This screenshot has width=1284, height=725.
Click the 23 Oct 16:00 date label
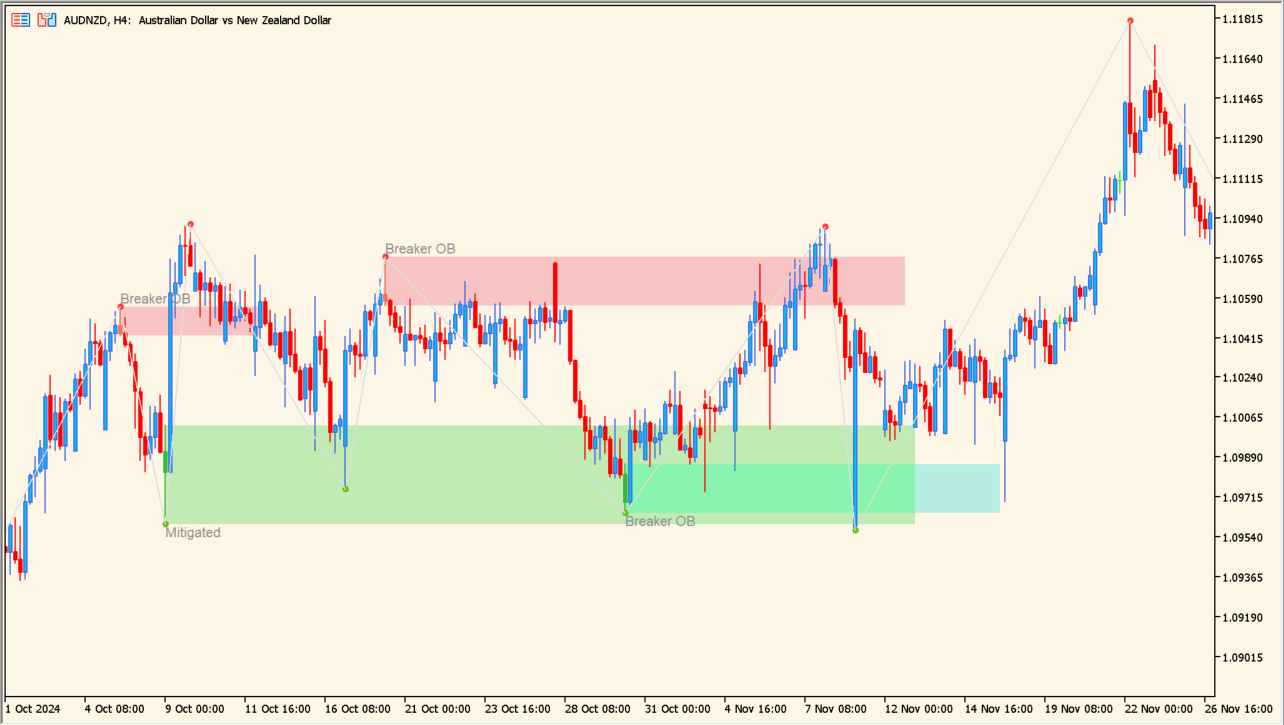point(517,709)
